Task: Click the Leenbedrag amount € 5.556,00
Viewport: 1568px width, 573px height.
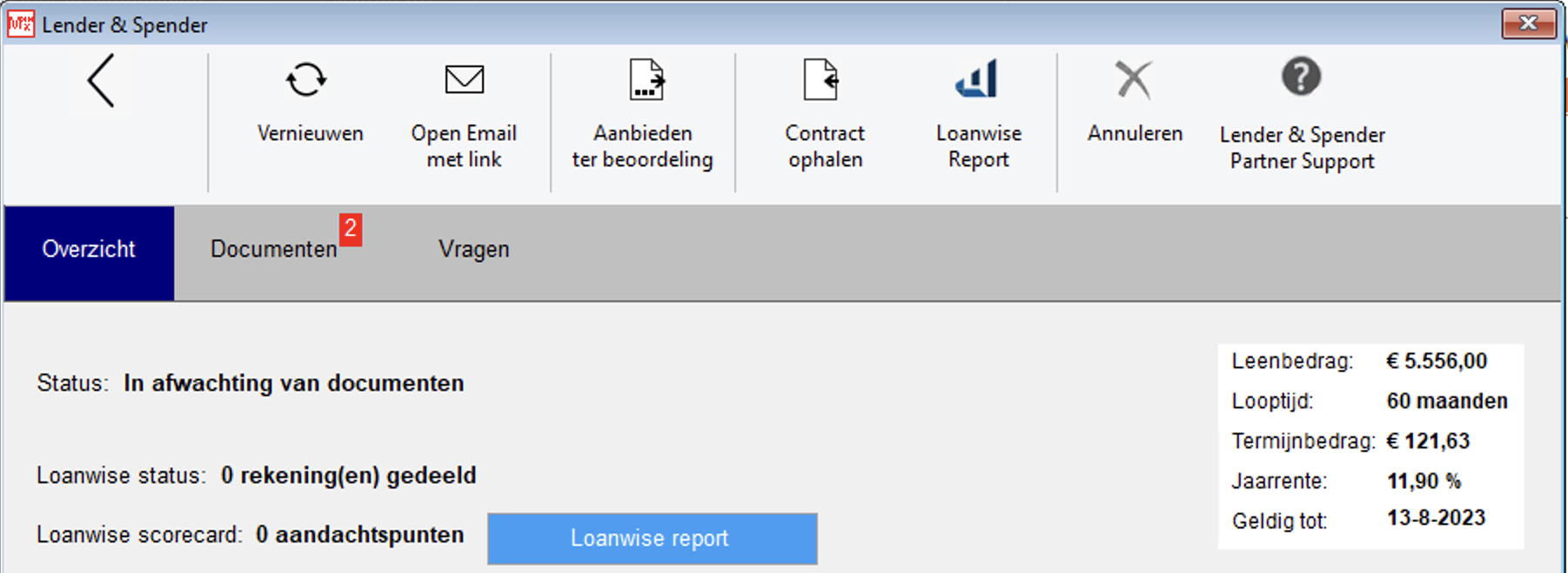Action: [x=1437, y=361]
